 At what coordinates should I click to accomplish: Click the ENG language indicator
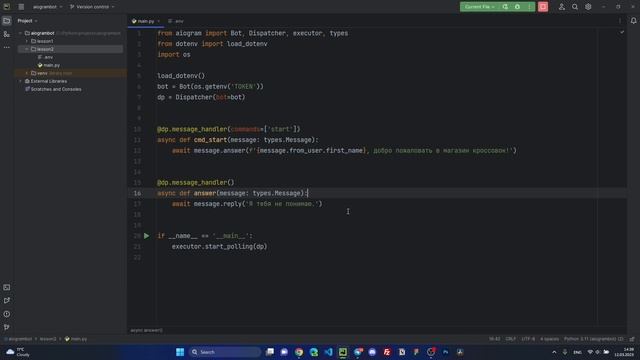pos(577,352)
